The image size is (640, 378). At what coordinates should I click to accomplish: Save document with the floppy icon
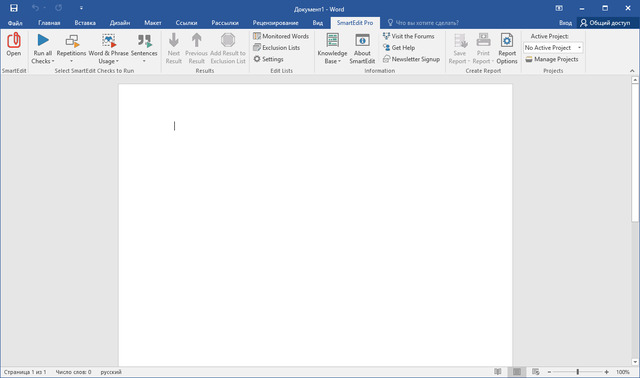(x=14, y=8)
